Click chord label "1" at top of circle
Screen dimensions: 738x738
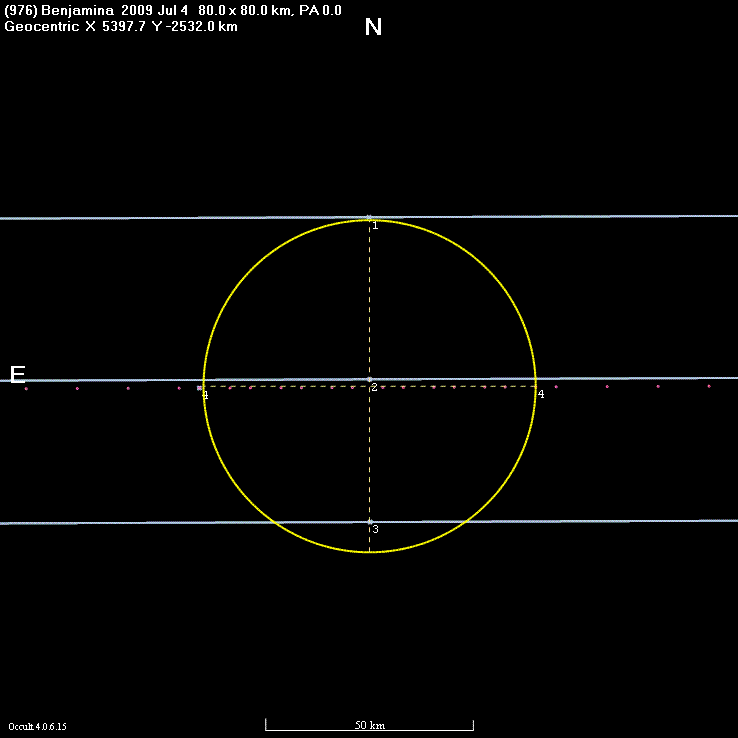375,226
